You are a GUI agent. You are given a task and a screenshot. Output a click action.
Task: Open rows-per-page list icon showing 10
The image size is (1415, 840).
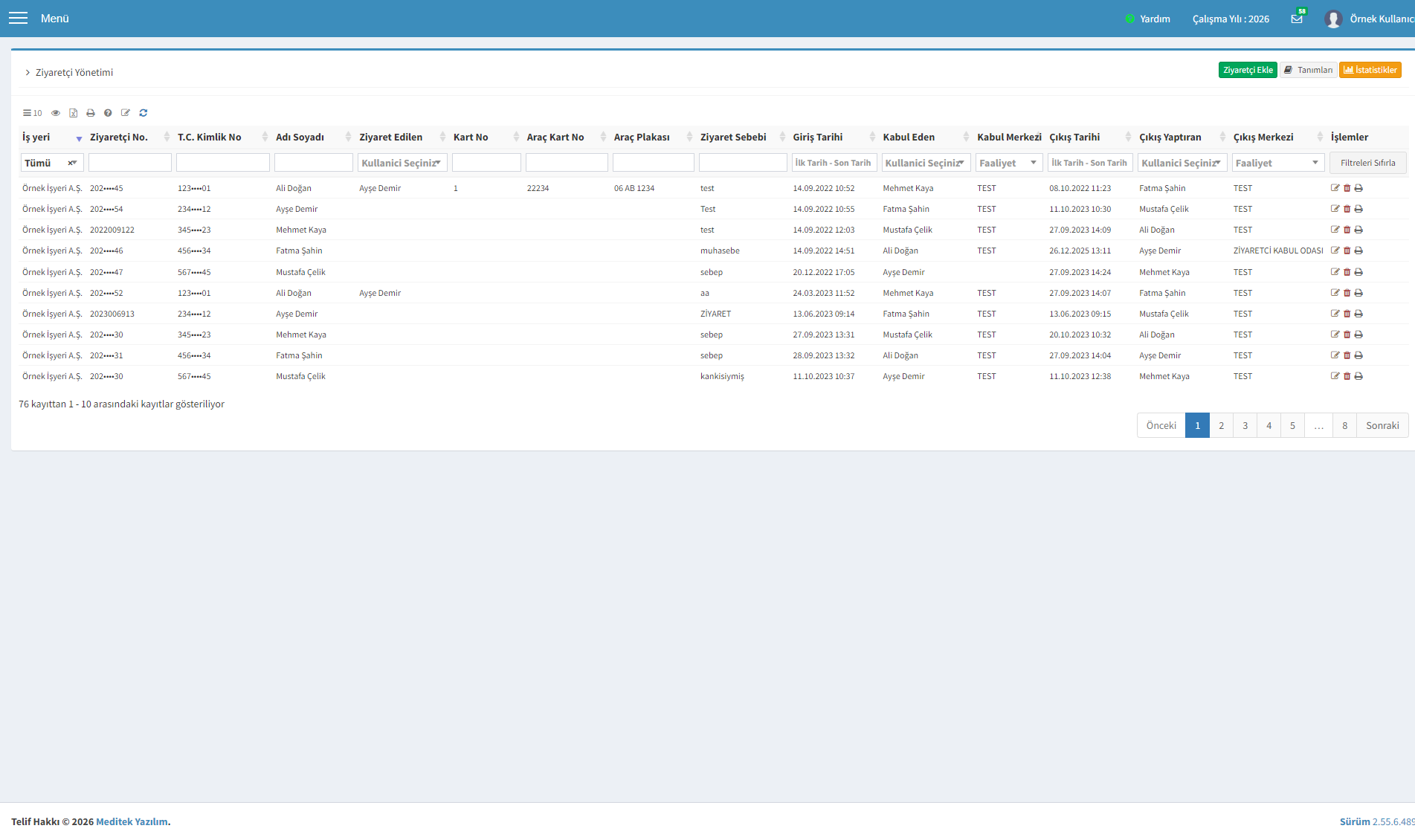click(32, 113)
